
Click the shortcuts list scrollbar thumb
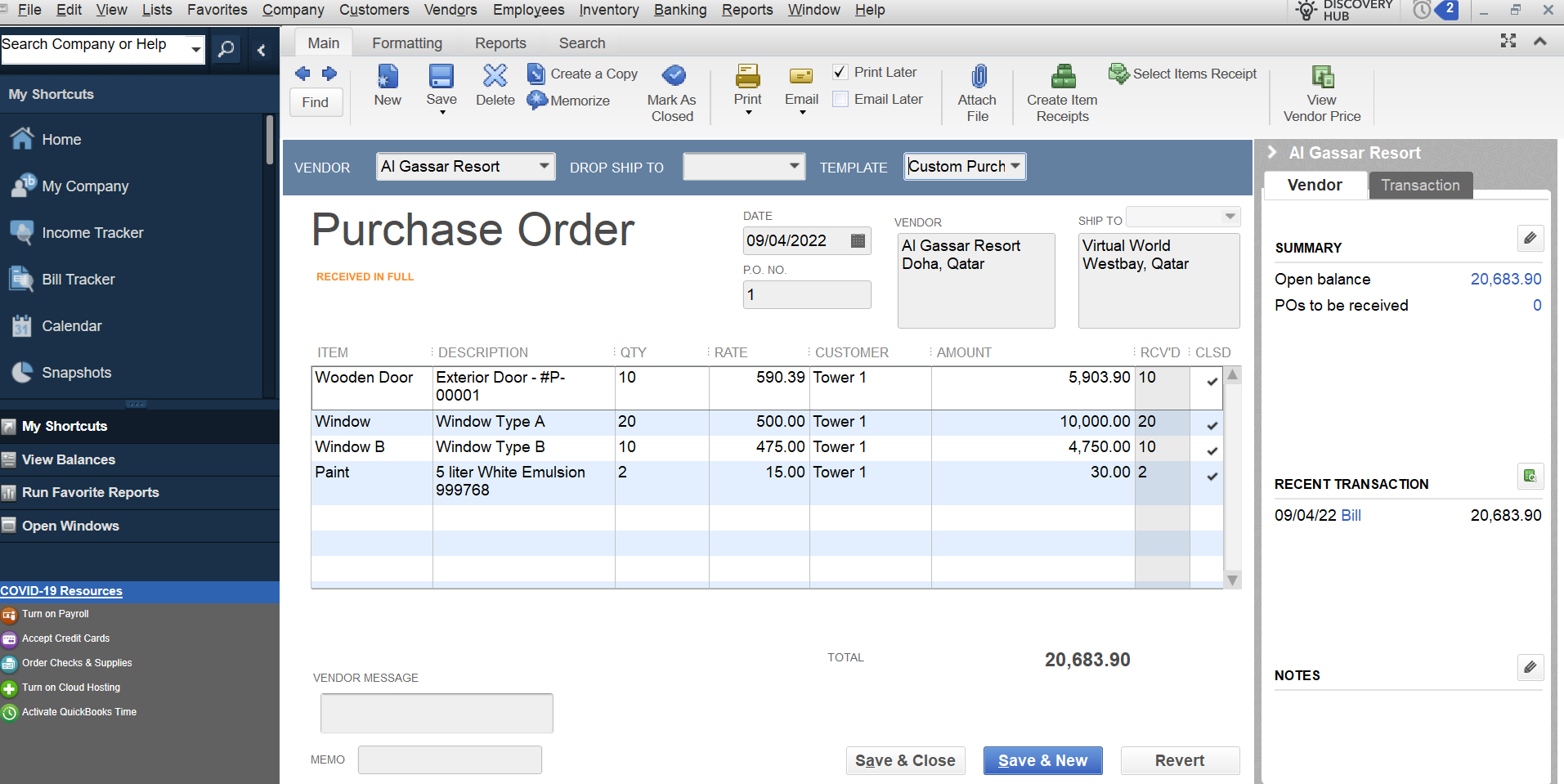[x=269, y=141]
